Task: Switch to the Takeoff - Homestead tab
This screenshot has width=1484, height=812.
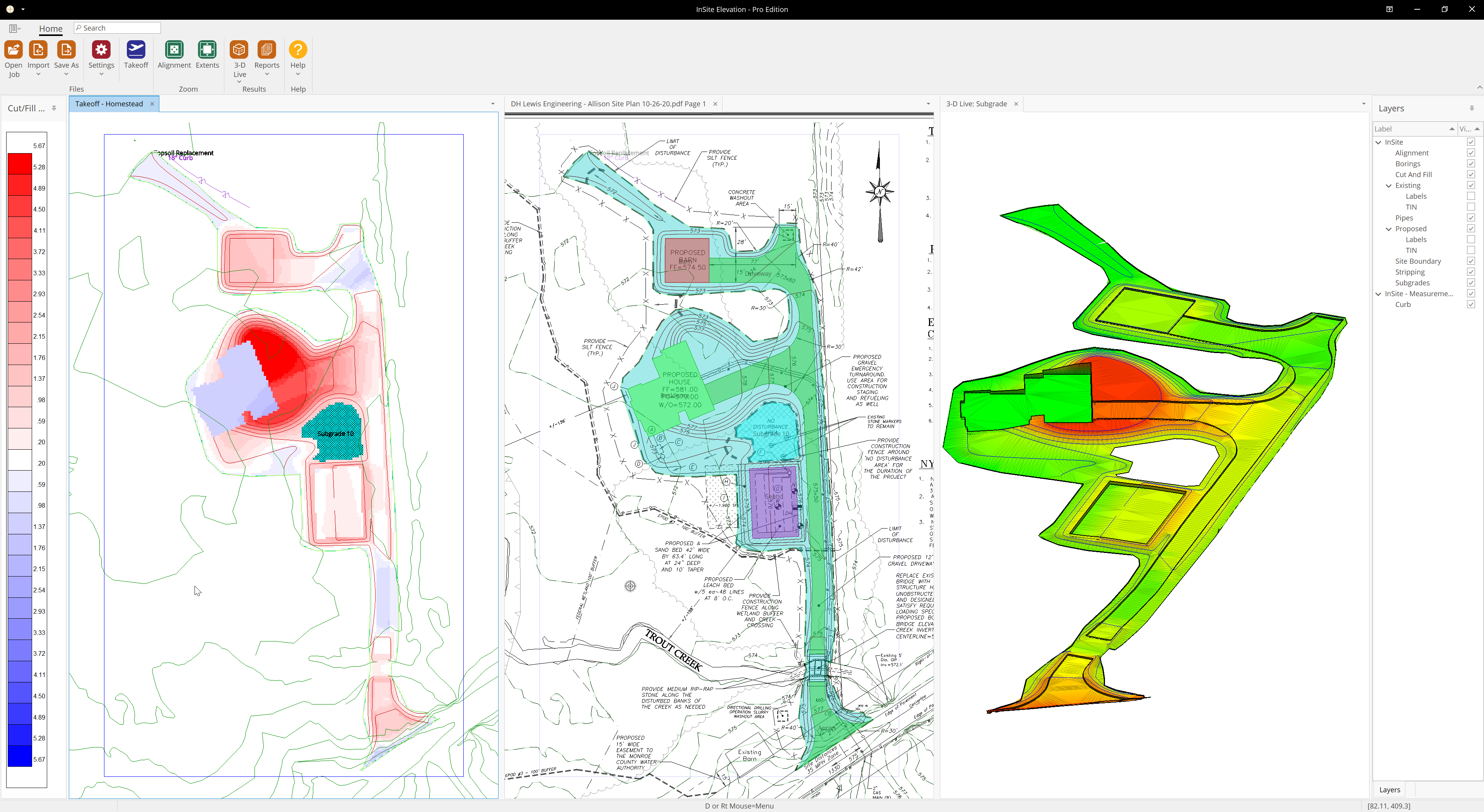Action: (x=109, y=104)
